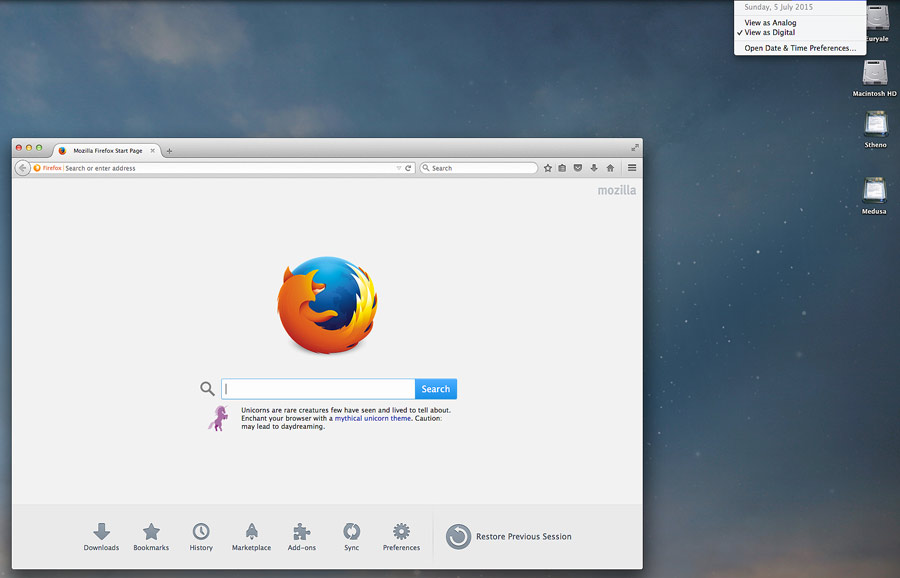Viewport: 900px width, 578px height.
Task: Open the toolbar downloads arrow
Action: [594, 168]
